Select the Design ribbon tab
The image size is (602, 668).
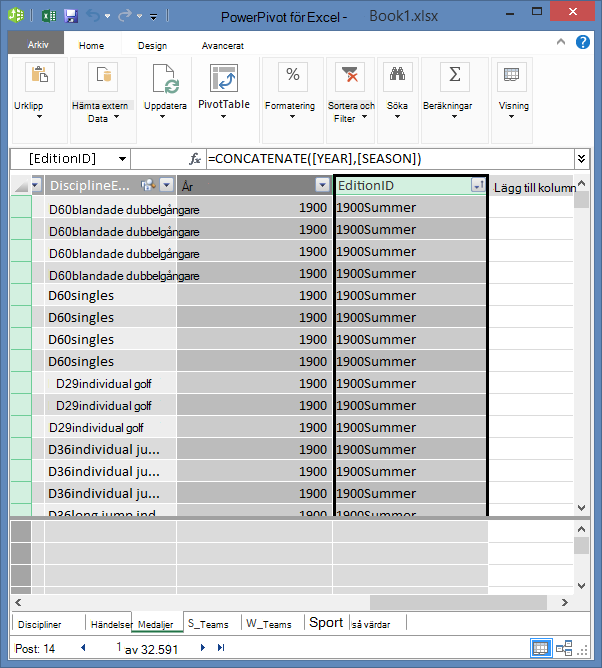click(x=152, y=45)
